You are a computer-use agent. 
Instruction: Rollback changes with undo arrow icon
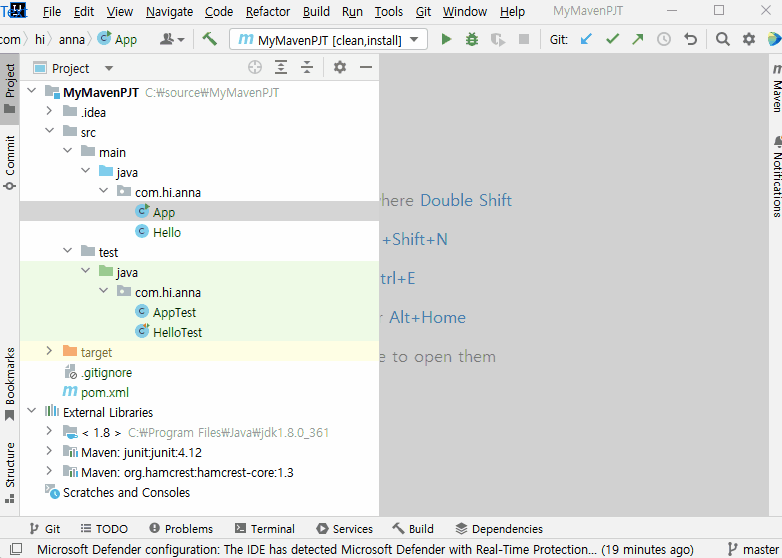pos(690,39)
